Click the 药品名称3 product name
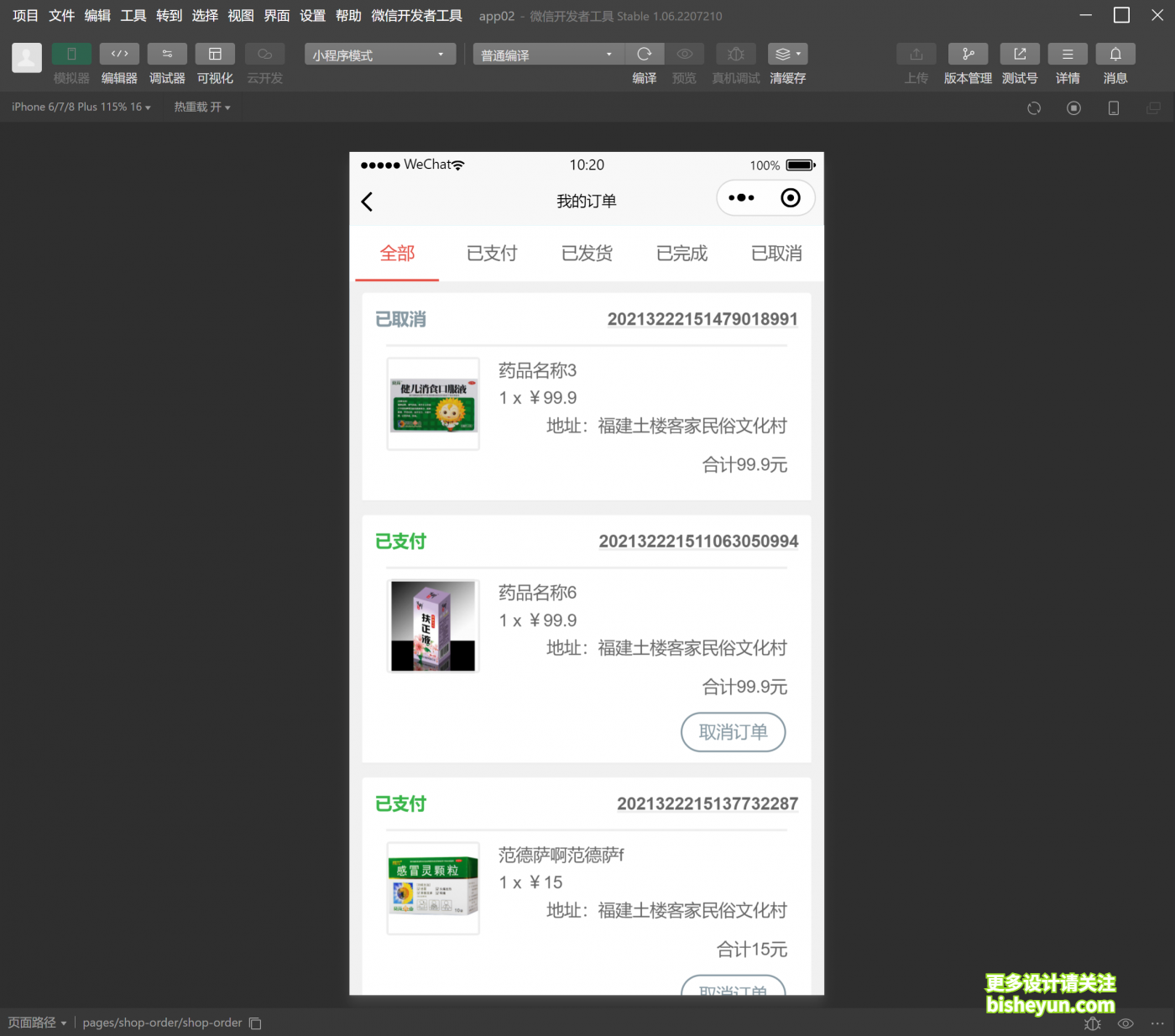The image size is (1175, 1036). [537, 370]
